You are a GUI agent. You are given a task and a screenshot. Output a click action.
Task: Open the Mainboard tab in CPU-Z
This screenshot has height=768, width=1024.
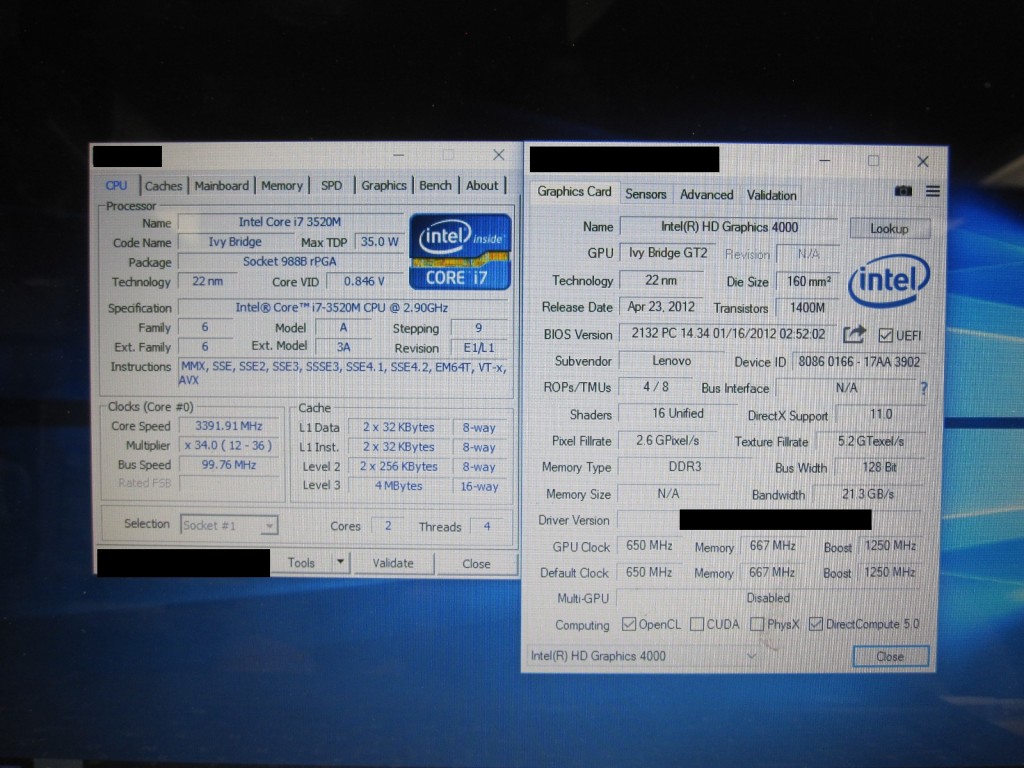[221, 185]
